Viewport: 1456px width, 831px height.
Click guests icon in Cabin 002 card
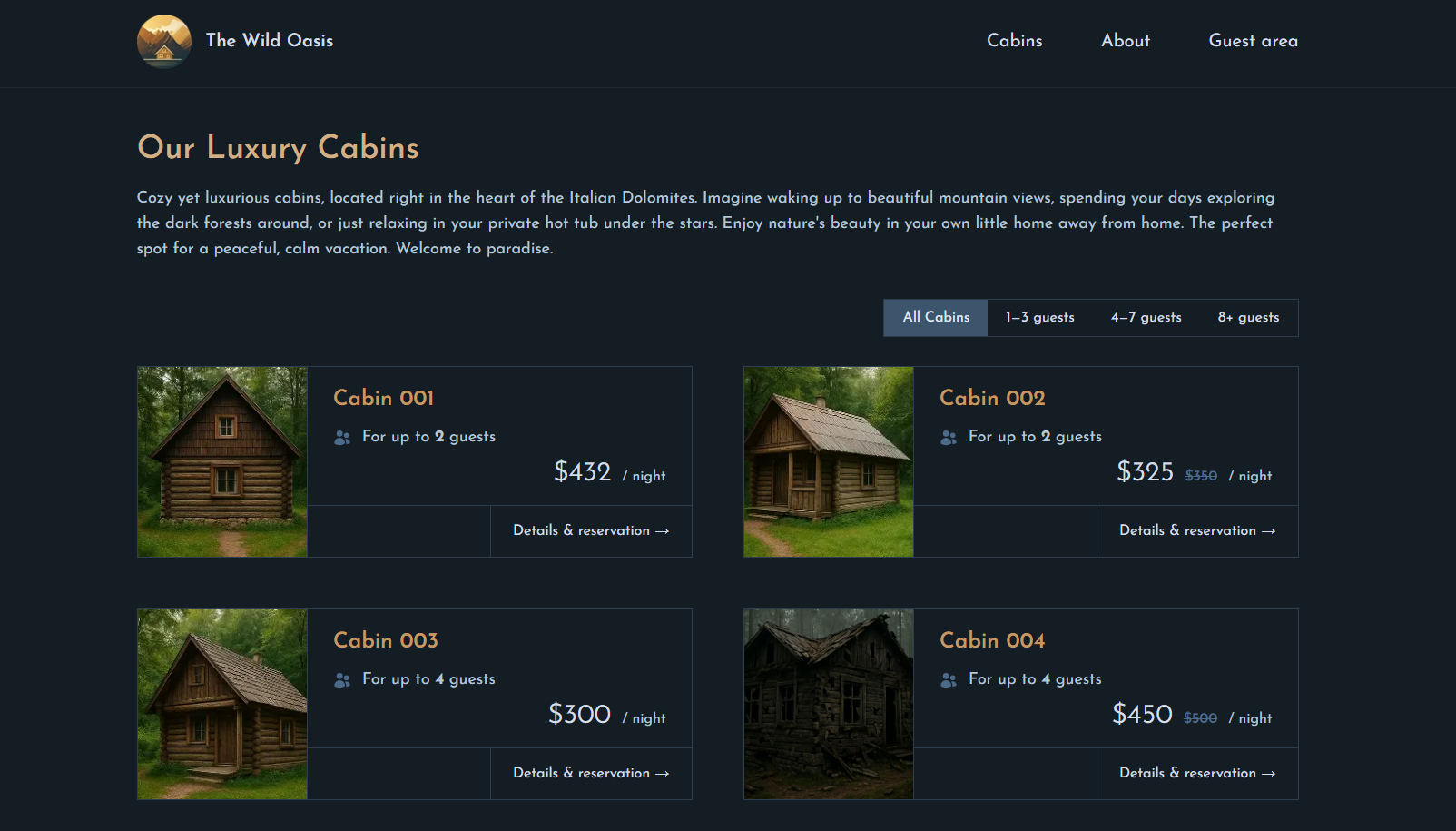pos(949,438)
